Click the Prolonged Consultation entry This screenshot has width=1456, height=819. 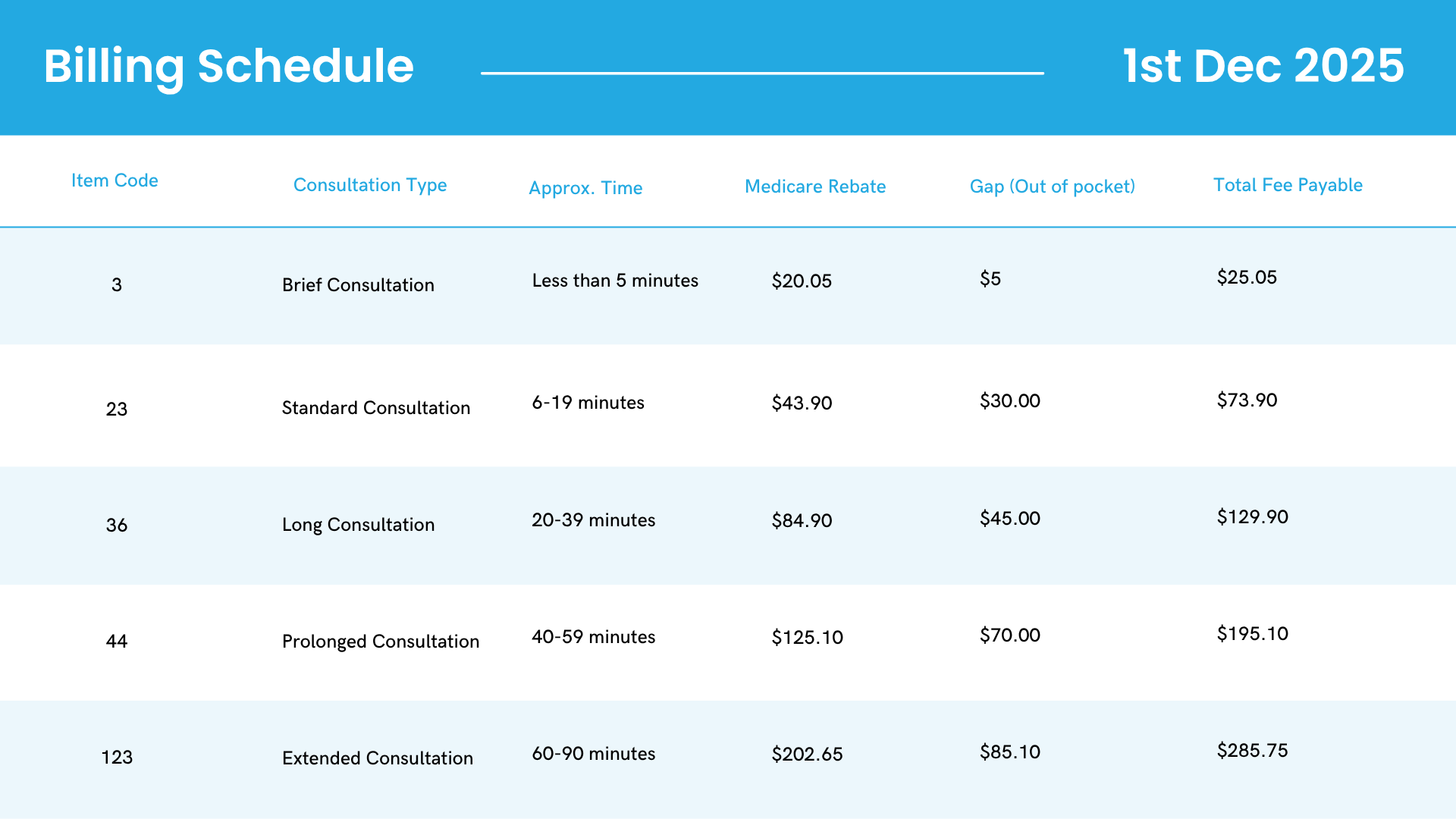pos(381,642)
